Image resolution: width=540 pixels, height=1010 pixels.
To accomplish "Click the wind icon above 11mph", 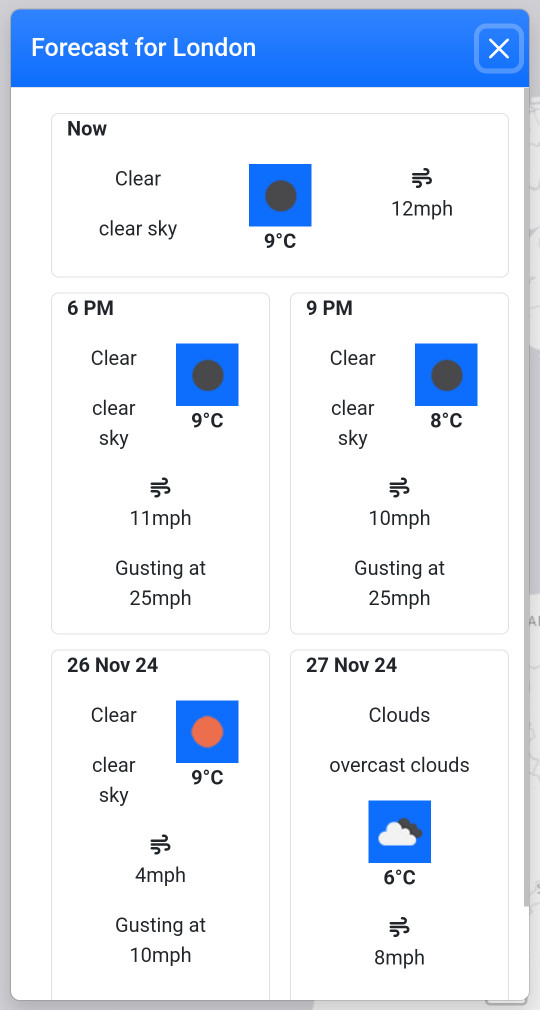I will pyautogui.click(x=160, y=488).
